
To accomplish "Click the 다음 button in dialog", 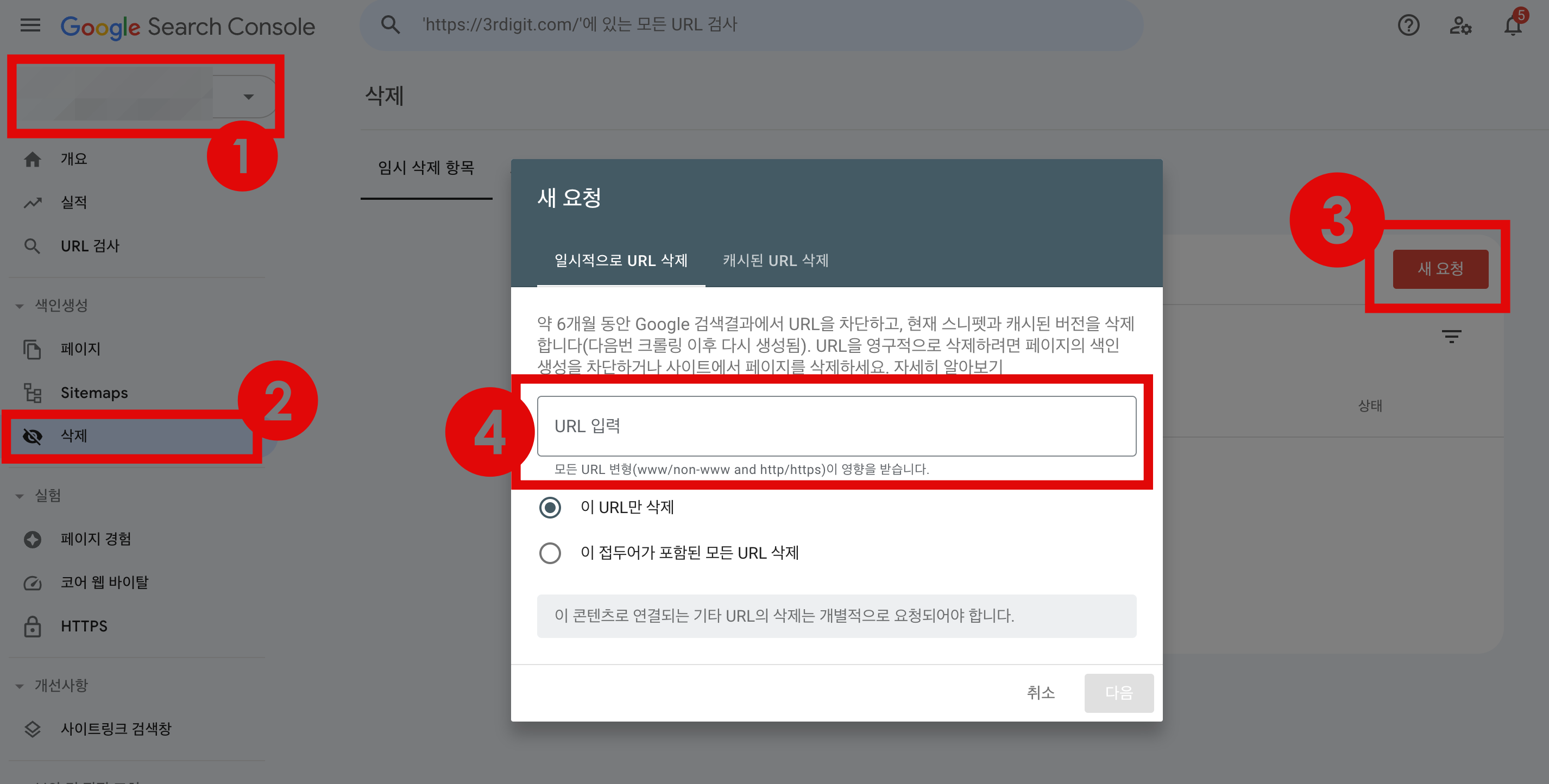I will tap(1118, 693).
